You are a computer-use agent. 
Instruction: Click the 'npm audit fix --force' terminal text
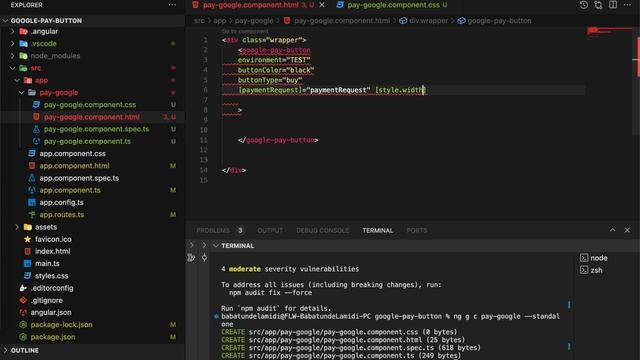[270, 293]
